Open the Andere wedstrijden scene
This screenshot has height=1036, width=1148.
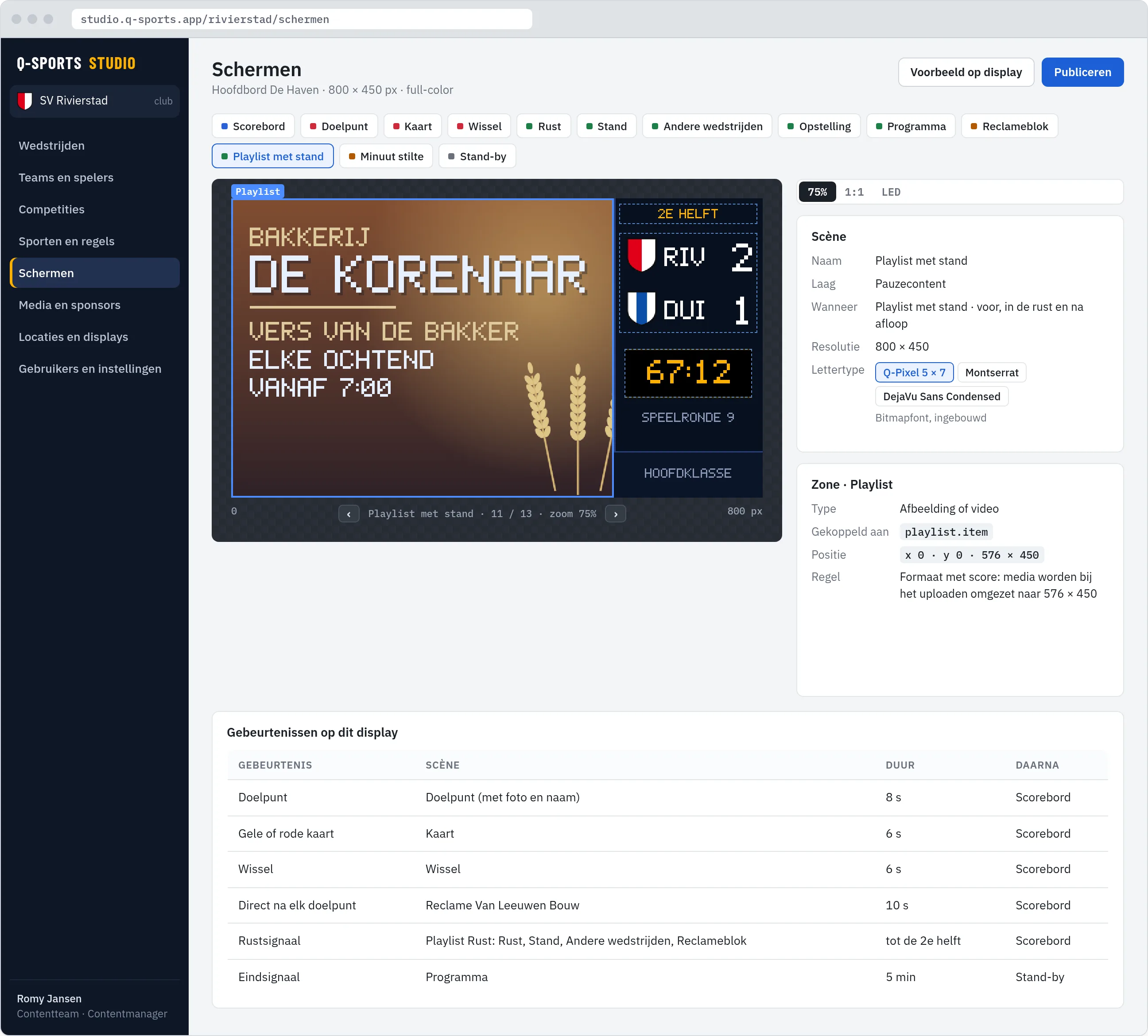707,126
